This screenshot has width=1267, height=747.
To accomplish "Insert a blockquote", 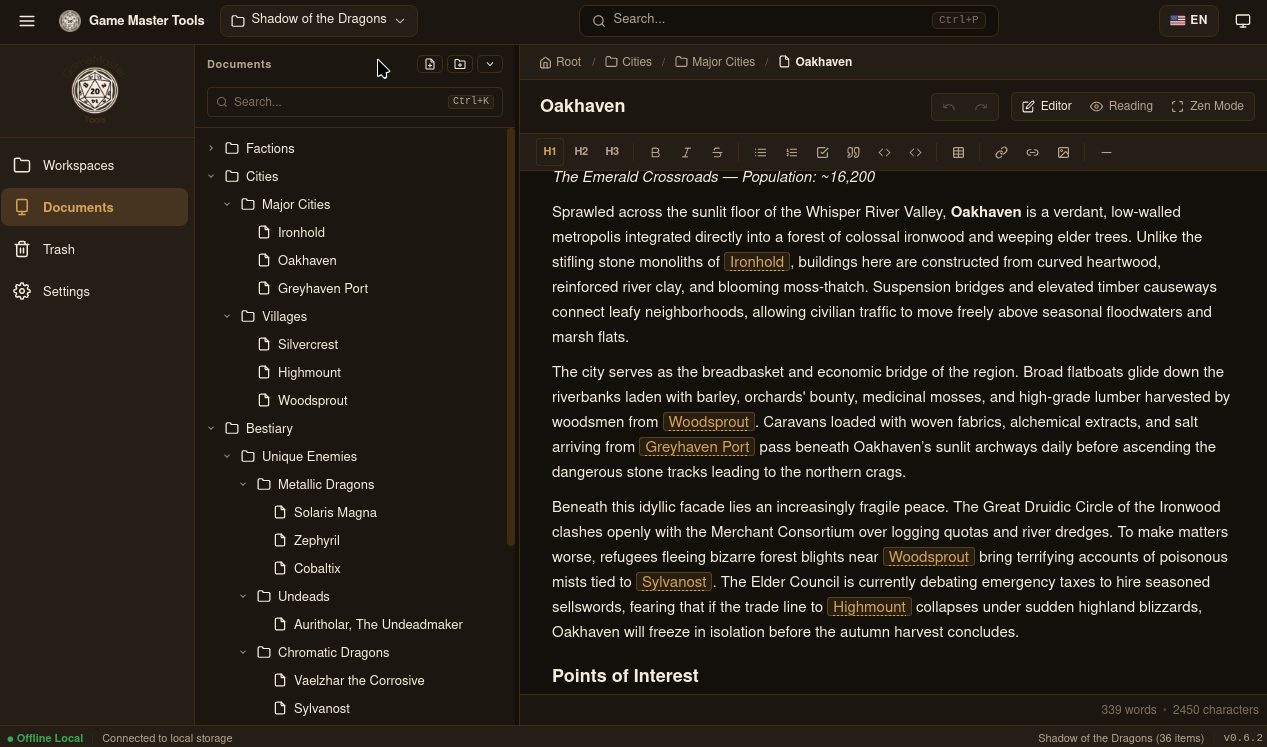I will [x=853, y=152].
